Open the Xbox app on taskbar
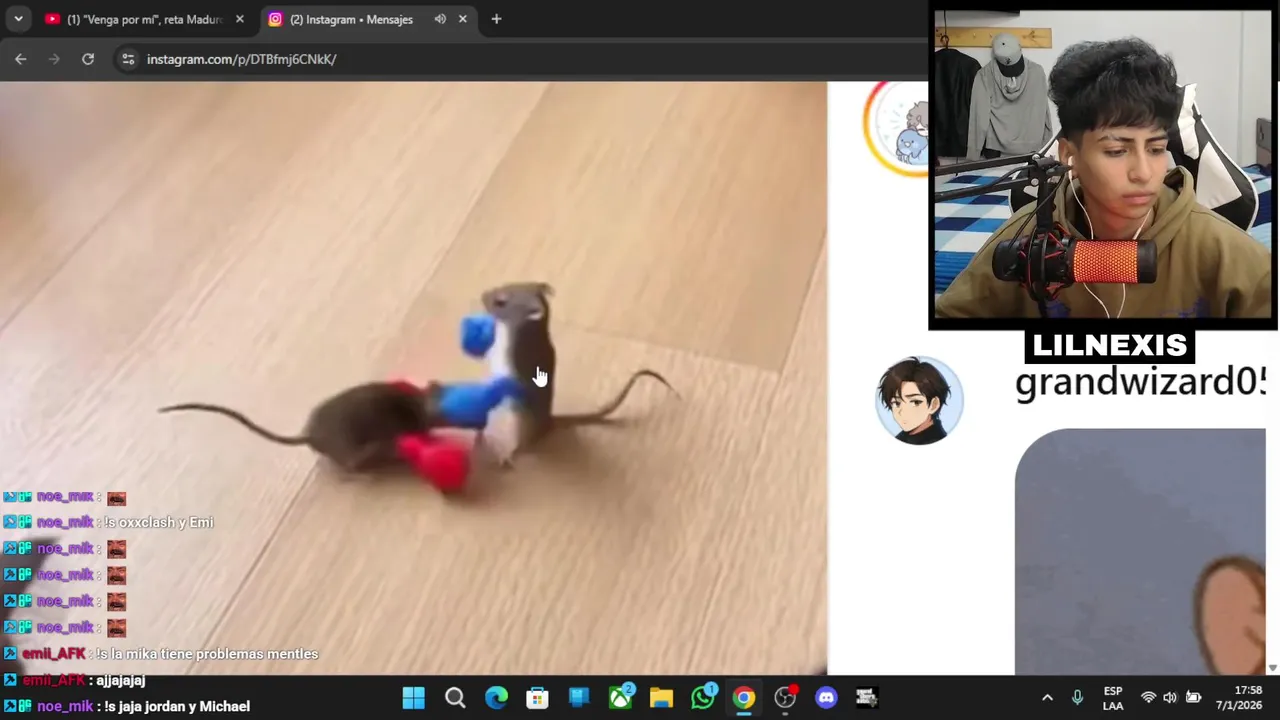1280x720 pixels. point(620,697)
